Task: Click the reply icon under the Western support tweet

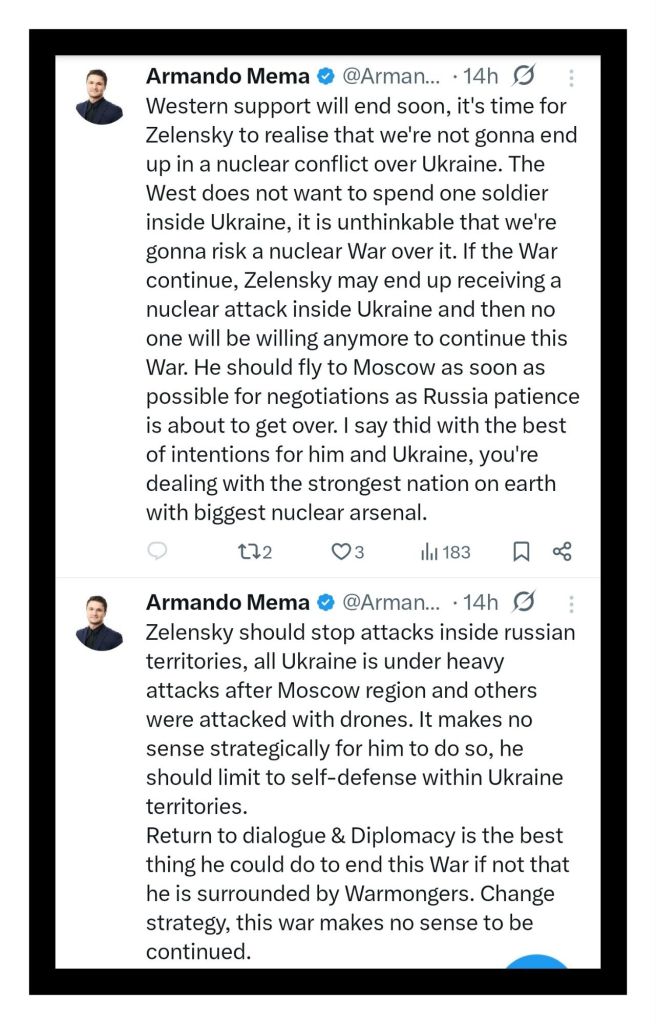Action: (157, 551)
